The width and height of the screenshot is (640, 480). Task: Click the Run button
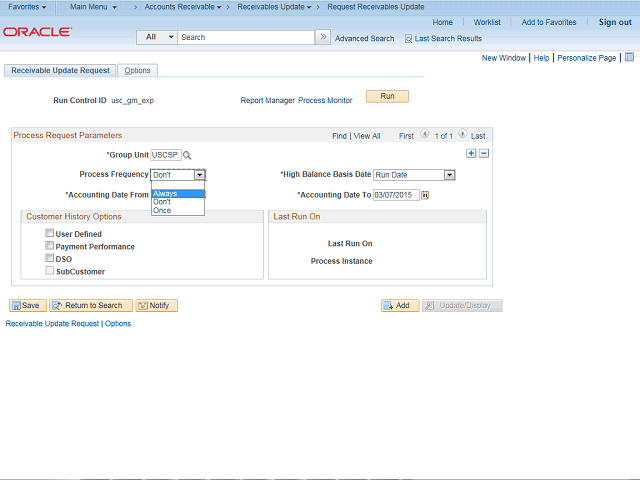(x=387, y=96)
